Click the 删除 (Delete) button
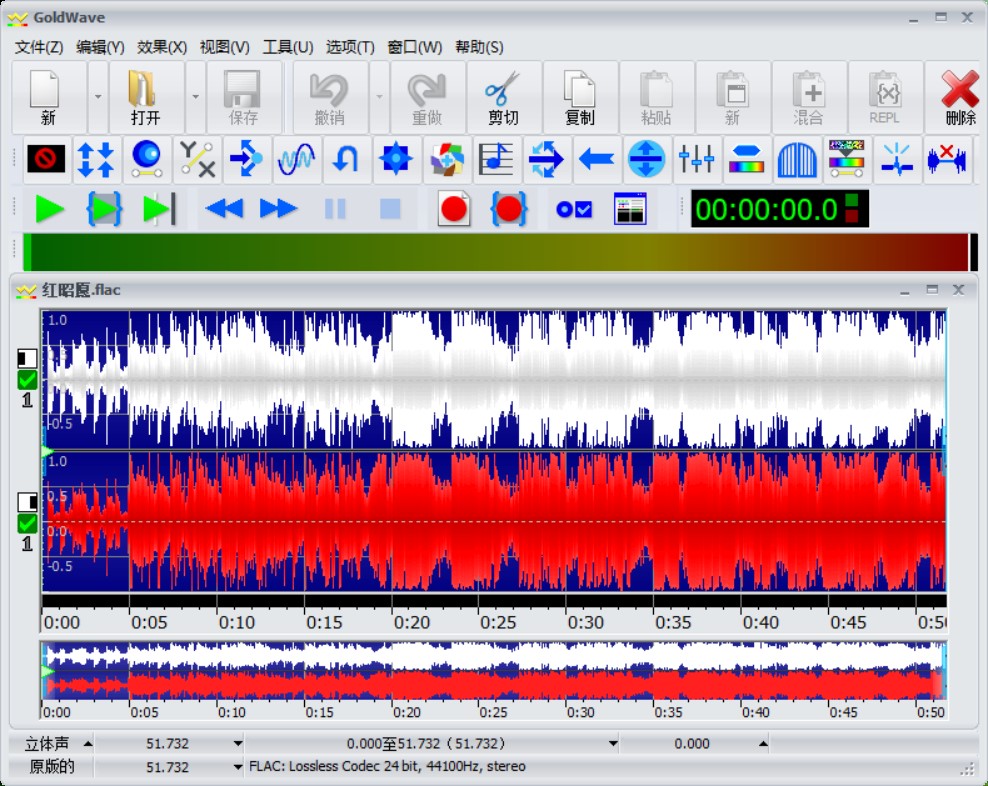The width and height of the screenshot is (988, 786). pyautogui.click(x=960, y=98)
